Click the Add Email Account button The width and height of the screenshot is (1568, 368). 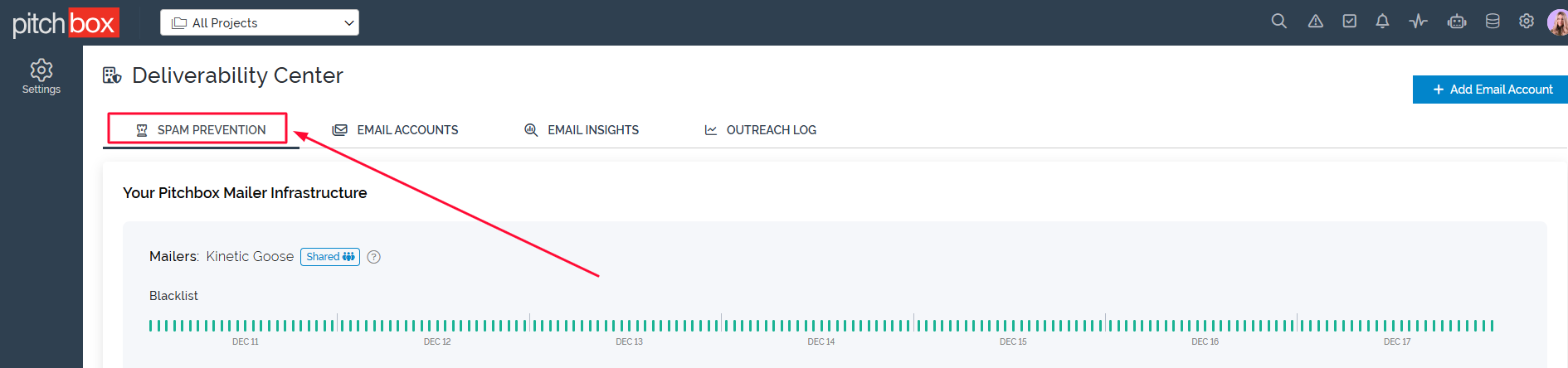click(1491, 90)
